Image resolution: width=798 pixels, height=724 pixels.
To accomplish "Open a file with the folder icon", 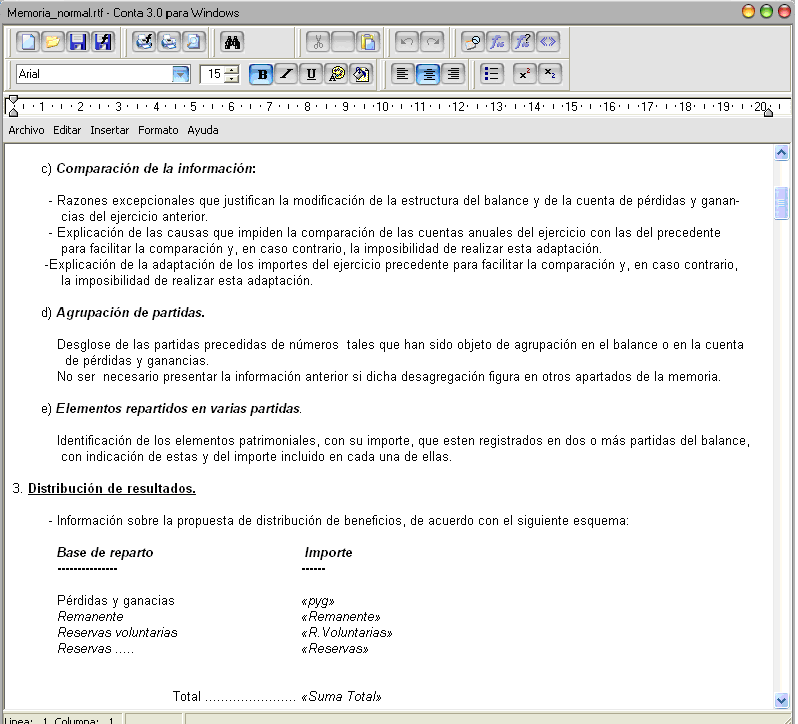I will [x=53, y=42].
